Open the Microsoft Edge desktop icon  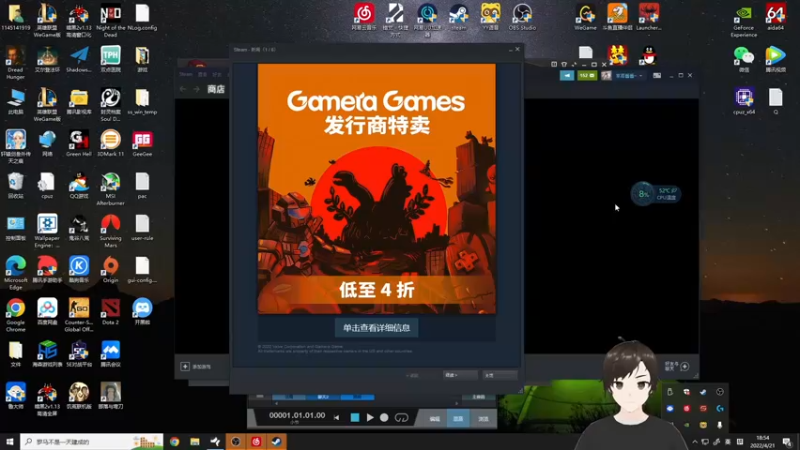pos(15,273)
